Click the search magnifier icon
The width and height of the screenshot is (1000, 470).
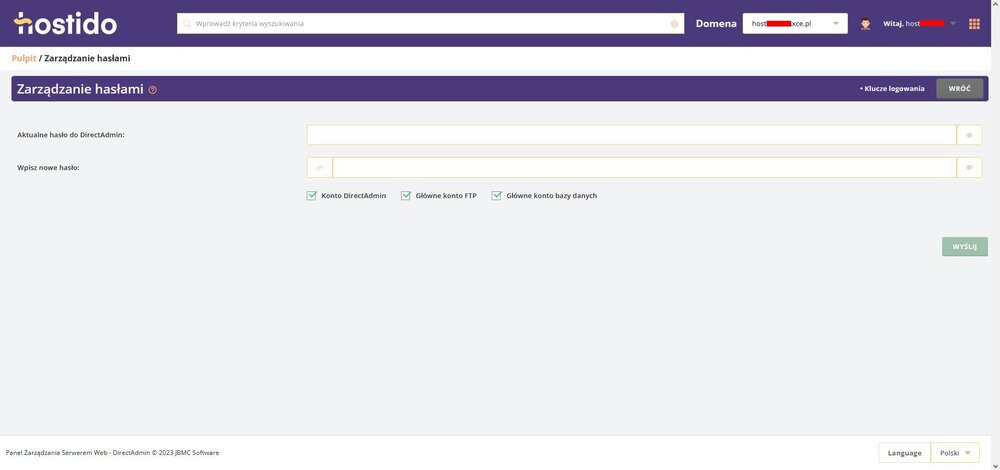point(187,23)
